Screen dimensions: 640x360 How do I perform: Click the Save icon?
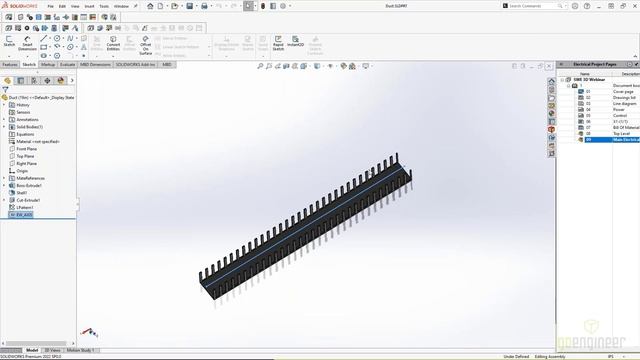pyautogui.click(x=190, y=6)
